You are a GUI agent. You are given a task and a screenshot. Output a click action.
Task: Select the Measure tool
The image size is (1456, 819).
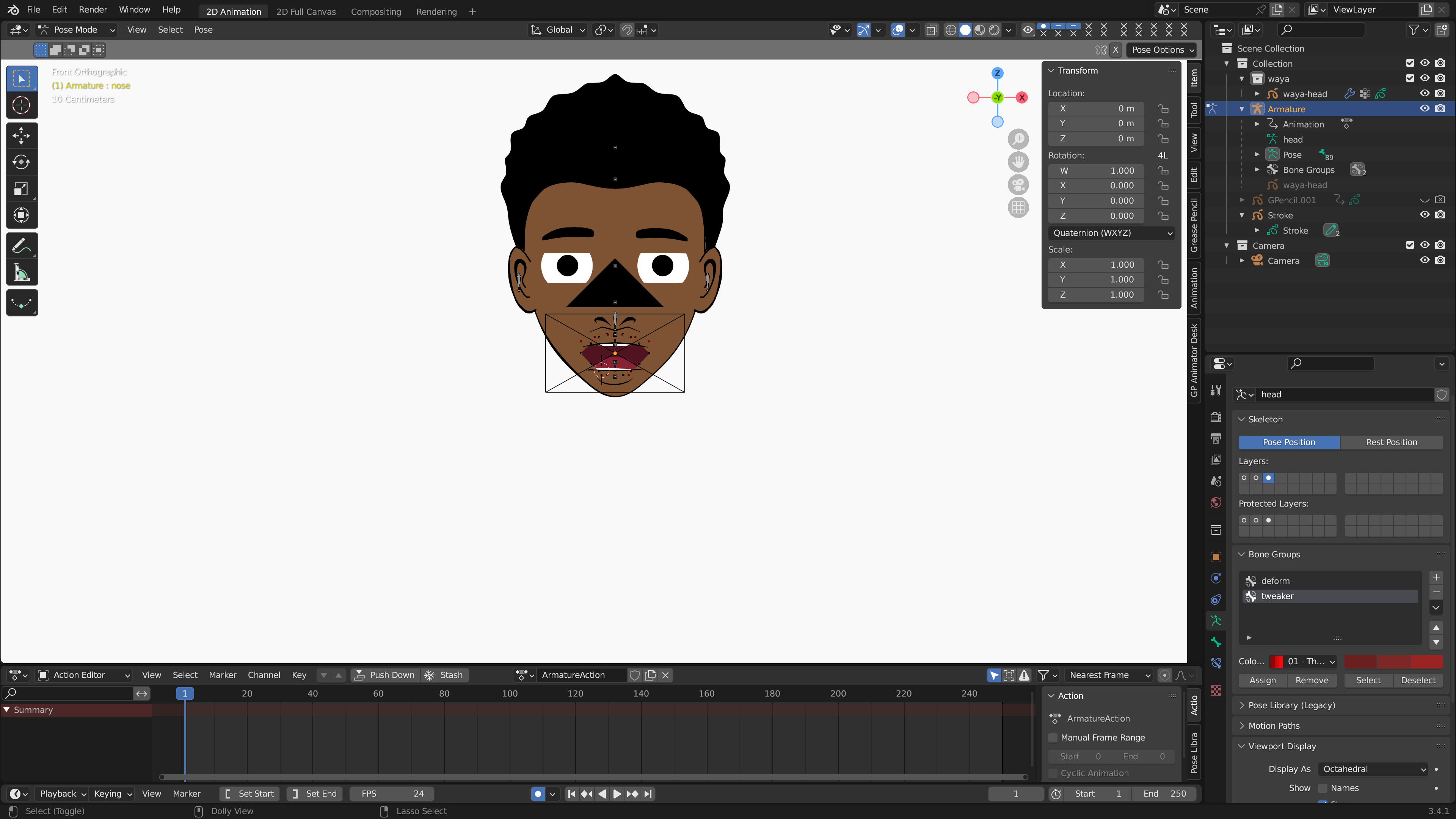(22, 273)
